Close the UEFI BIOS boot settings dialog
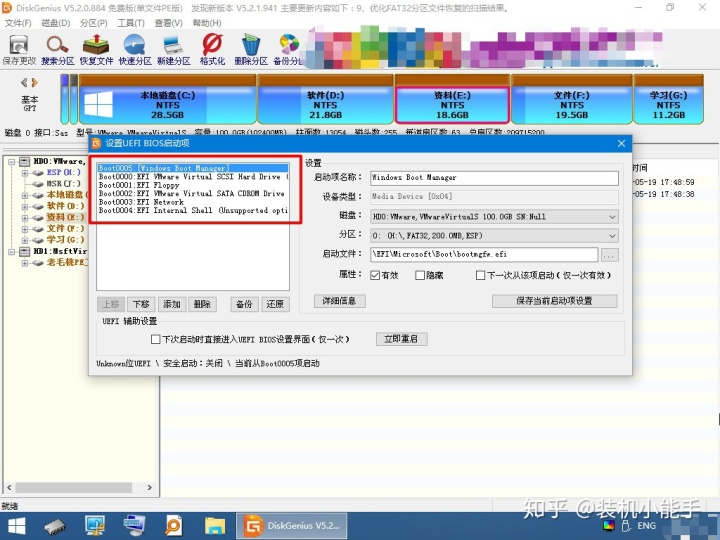This screenshot has height=540, width=720. point(621,144)
